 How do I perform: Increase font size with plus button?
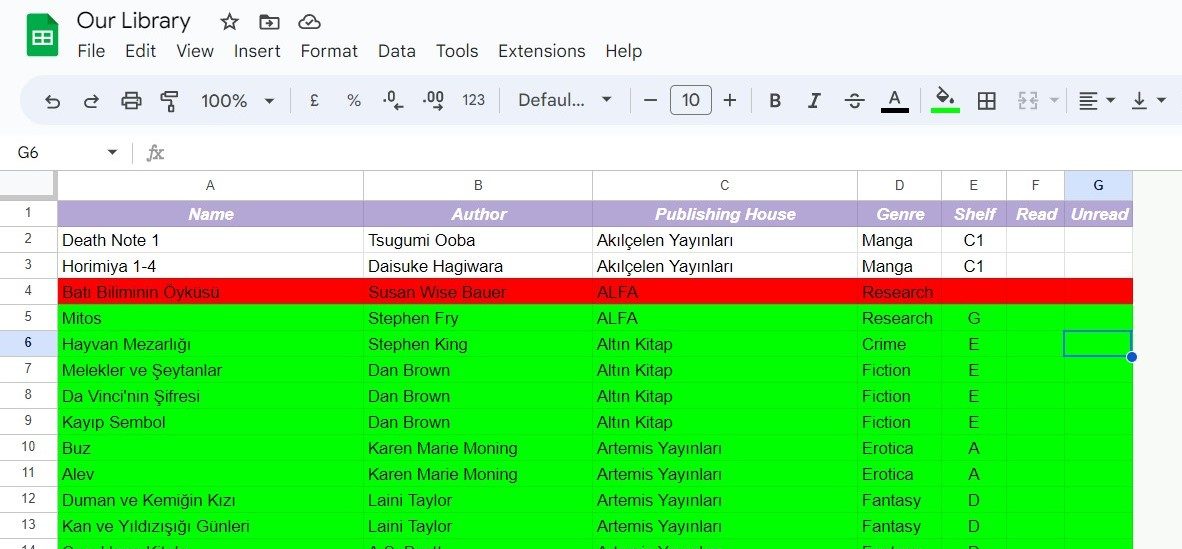(730, 101)
